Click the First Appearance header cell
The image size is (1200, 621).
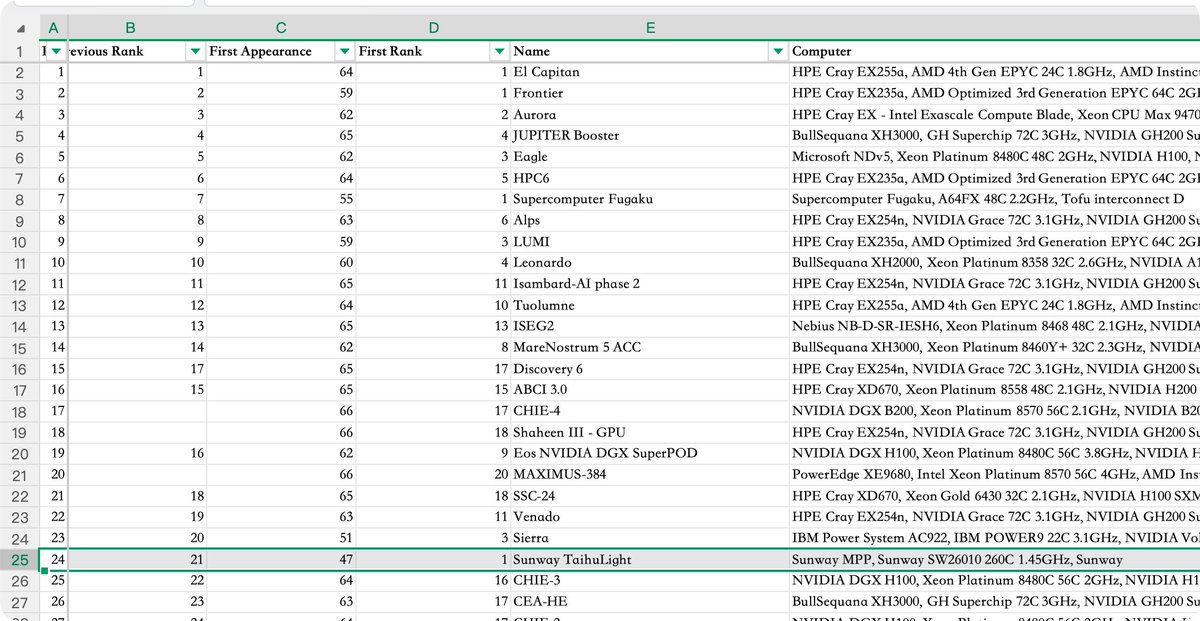coord(281,51)
